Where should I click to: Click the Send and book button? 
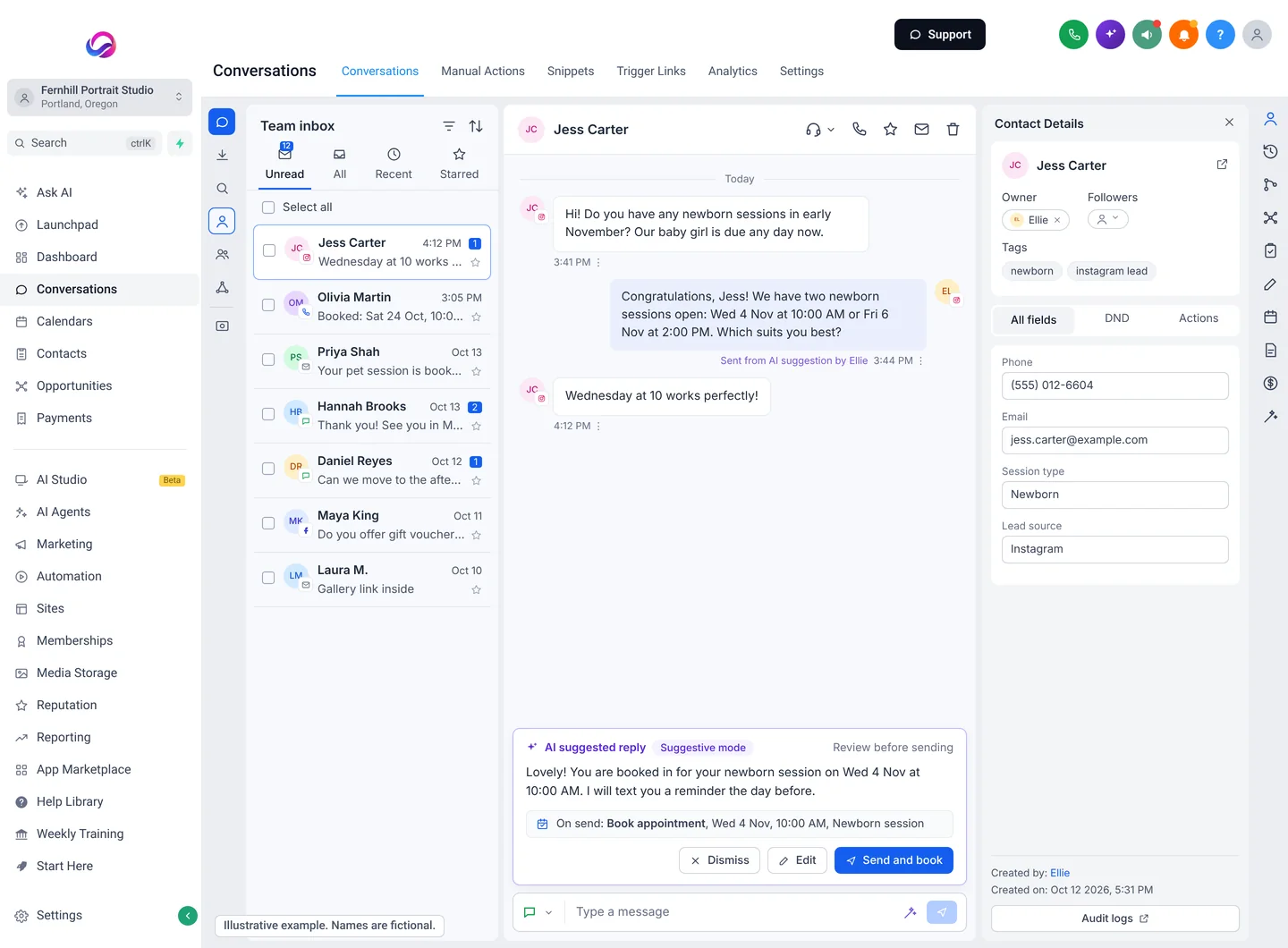point(894,860)
